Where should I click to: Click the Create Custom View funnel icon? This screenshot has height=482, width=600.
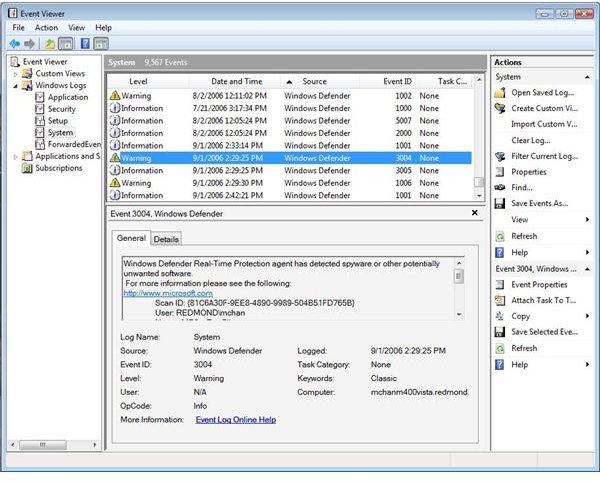point(500,108)
